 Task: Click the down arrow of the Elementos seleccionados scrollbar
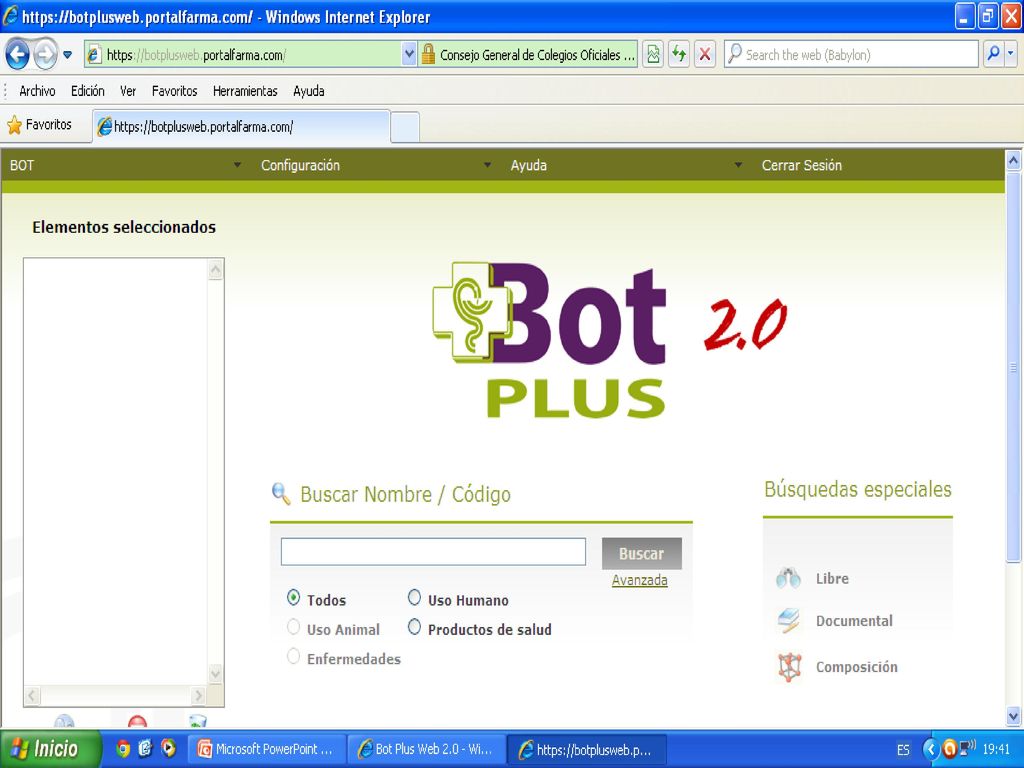point(216,673)
